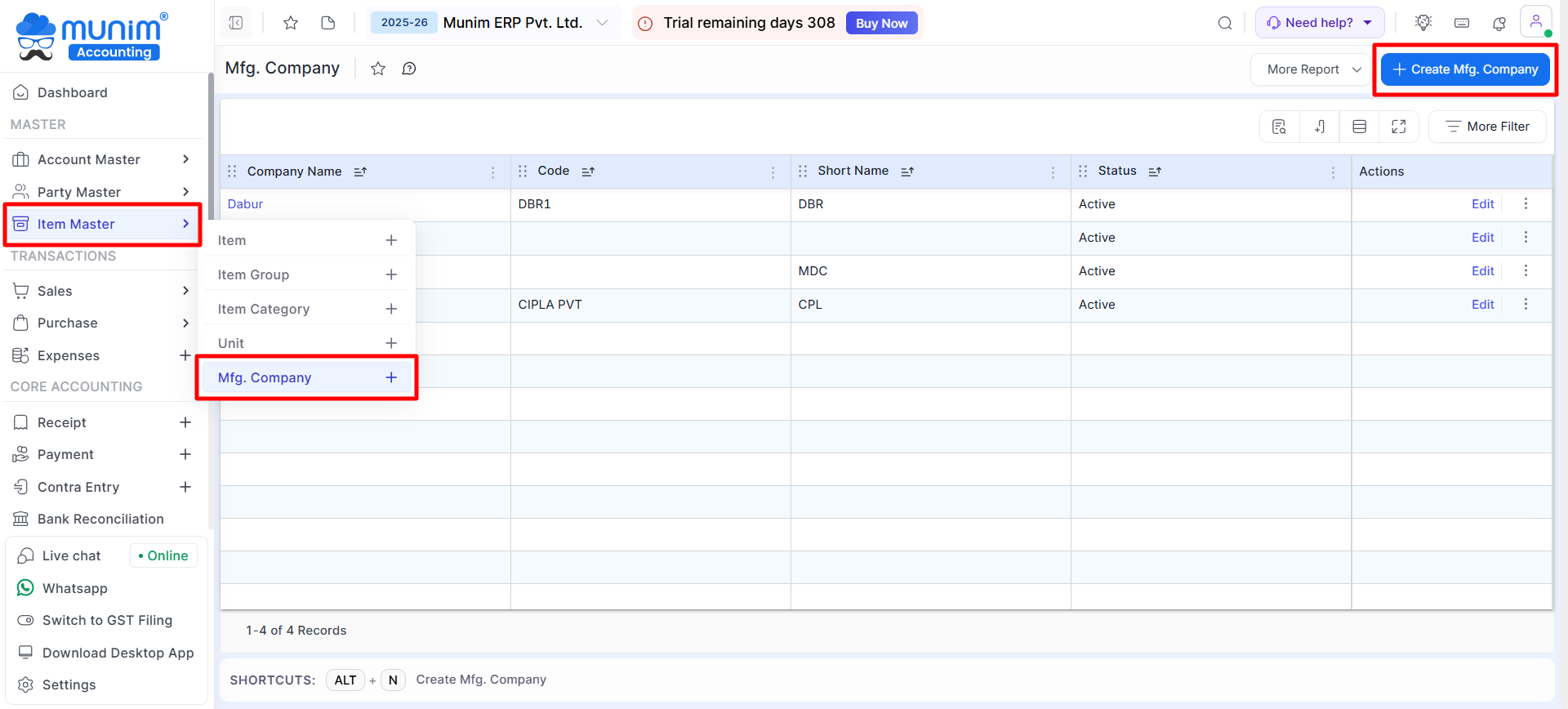Collapse the sidebar using the panel toggle icon
This screenshot has width=1568, height=709.
[236, 23]
